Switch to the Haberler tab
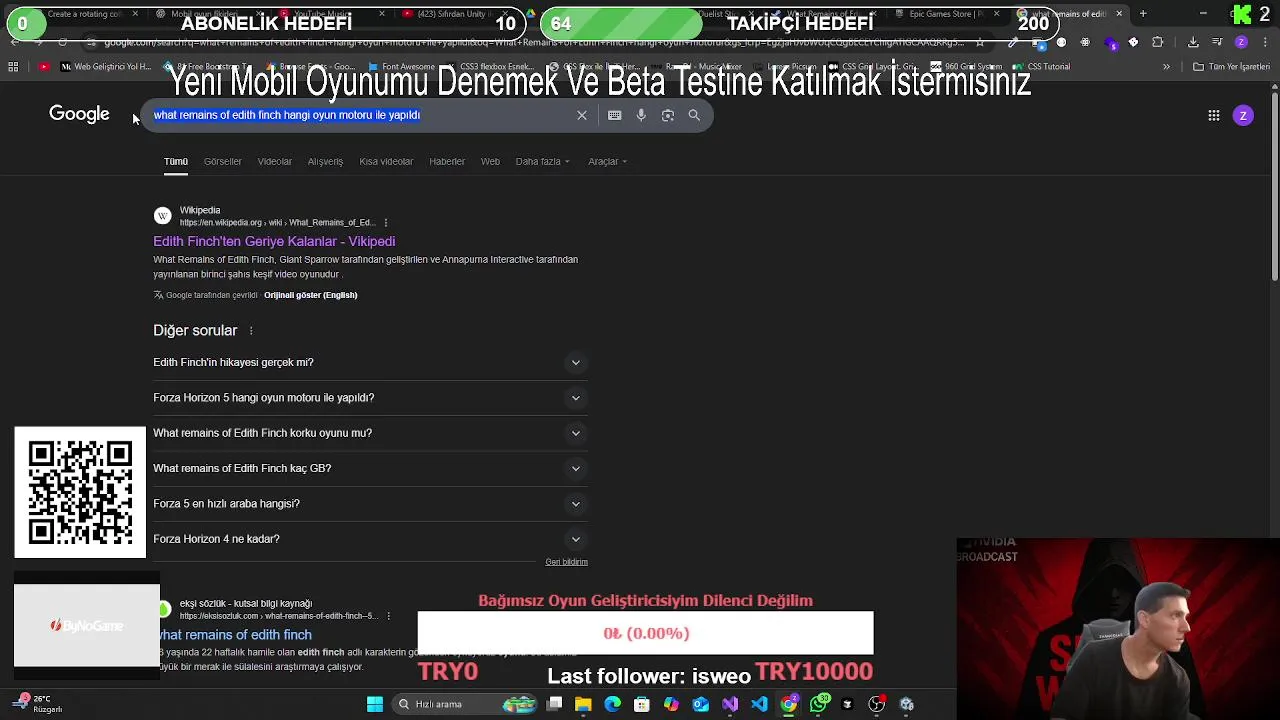The height and width of the screenshot is (720, 1280). pos(447,161)
